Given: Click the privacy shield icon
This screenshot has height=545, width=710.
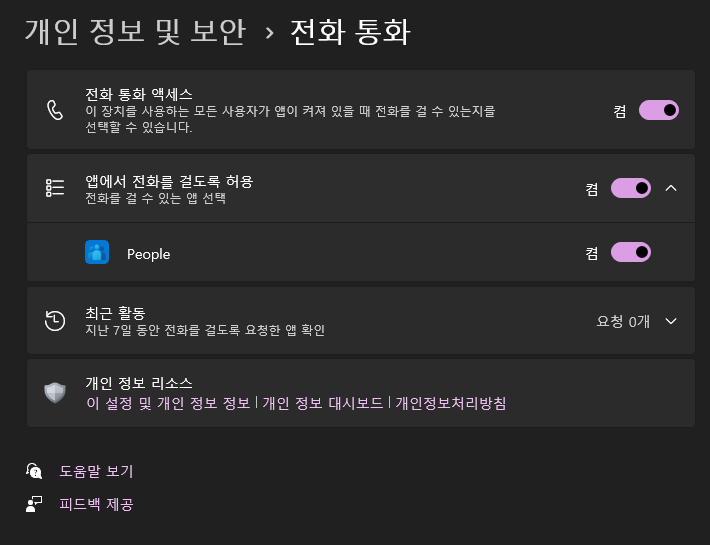Looking at the screenshot, I should click(x=55, y=392).
